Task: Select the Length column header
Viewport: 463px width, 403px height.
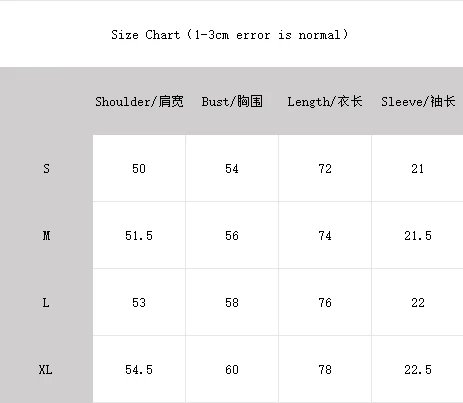Action: pos(325,101)
